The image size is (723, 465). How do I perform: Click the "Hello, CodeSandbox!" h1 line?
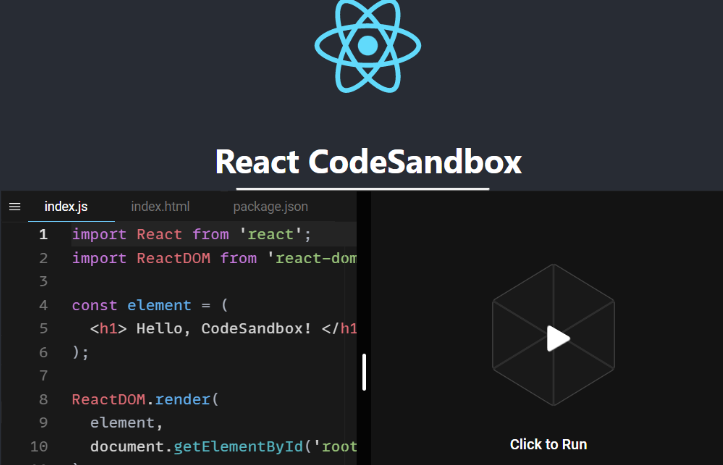(x=224, y=328)
